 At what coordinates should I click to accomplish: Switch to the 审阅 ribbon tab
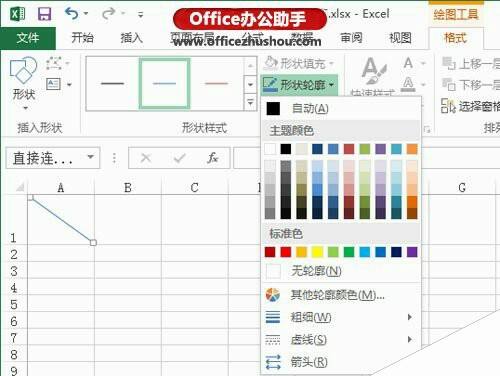pyautogui.click(x=351, y=38)
